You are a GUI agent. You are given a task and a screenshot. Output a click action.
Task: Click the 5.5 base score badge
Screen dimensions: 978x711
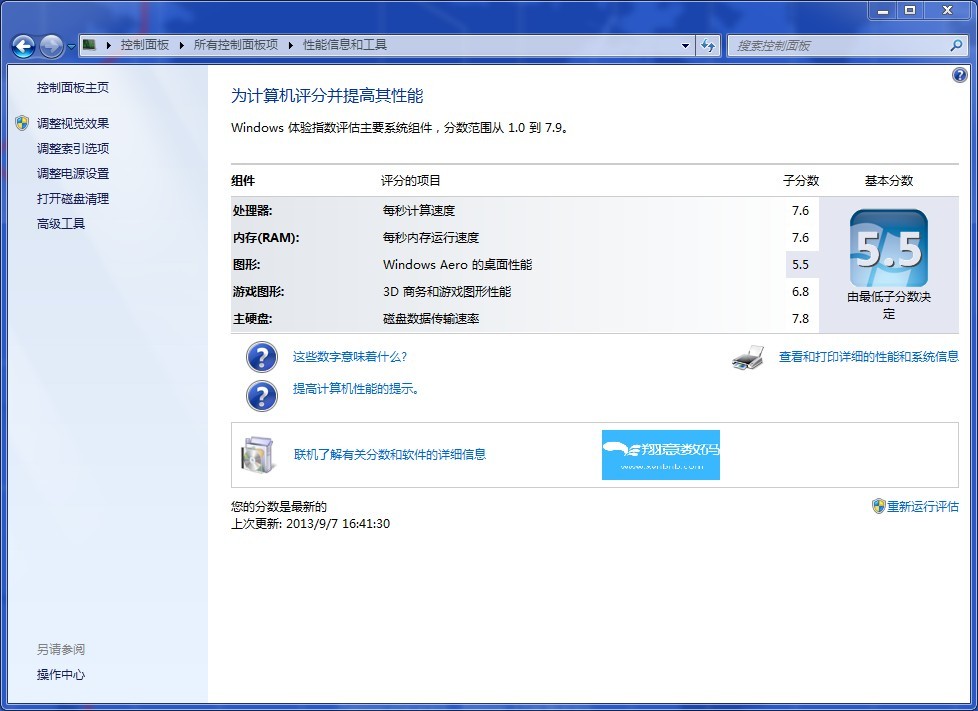[889, 248]
